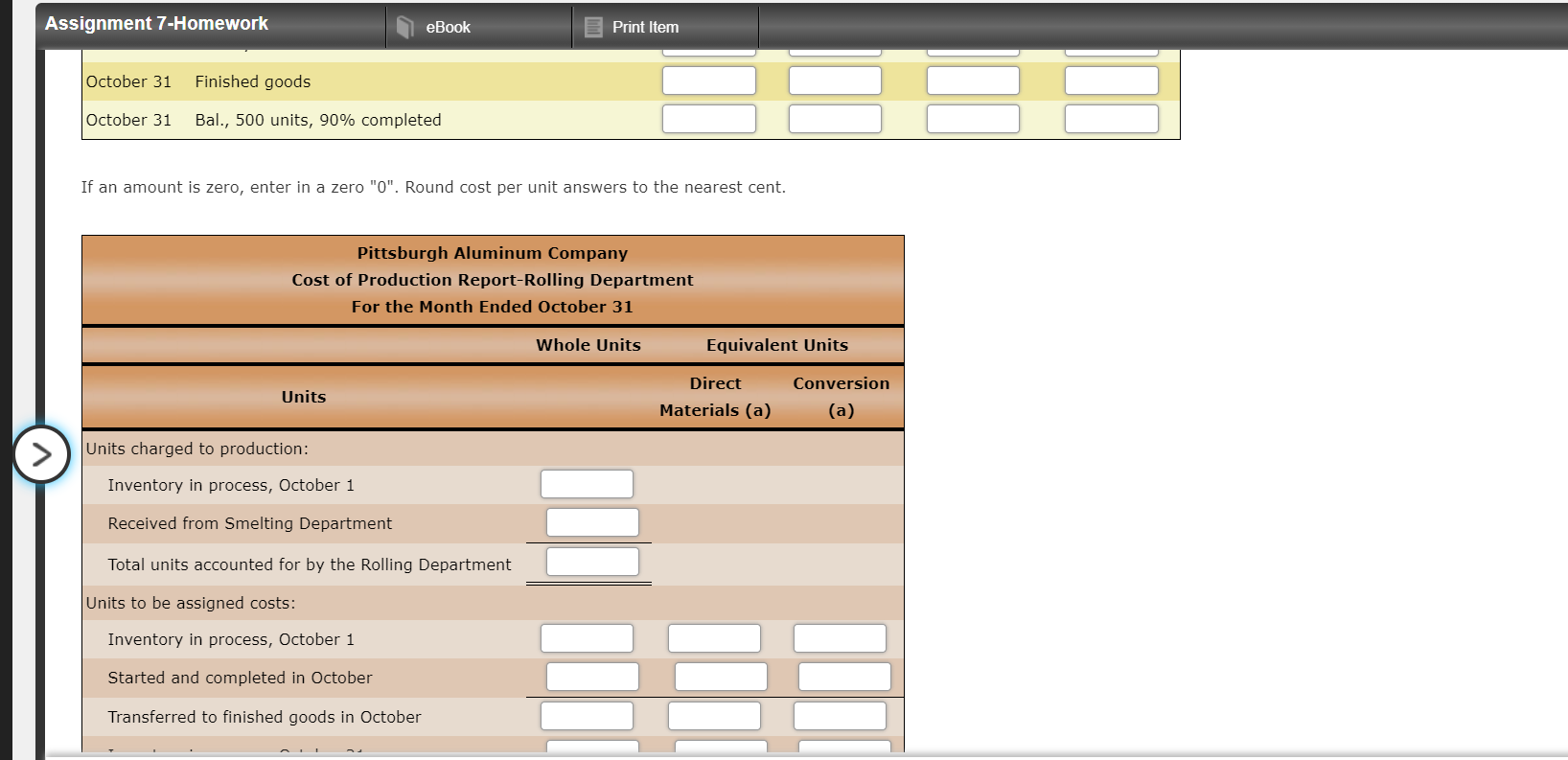Screen dimensions: 1568x760
Task: Click first input in Finished goods row
Action: coord(709,81)
